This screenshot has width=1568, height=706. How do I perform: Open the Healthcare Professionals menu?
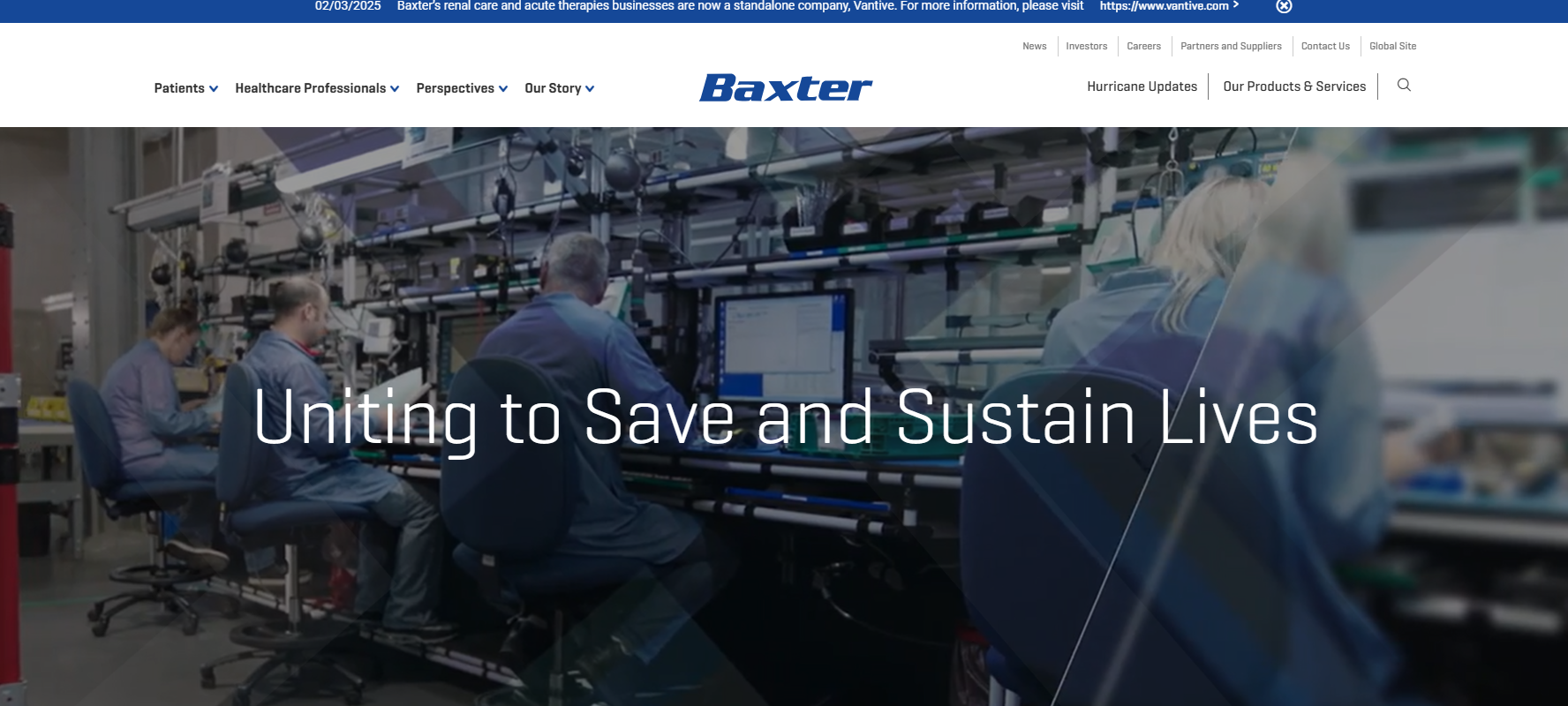310,88
